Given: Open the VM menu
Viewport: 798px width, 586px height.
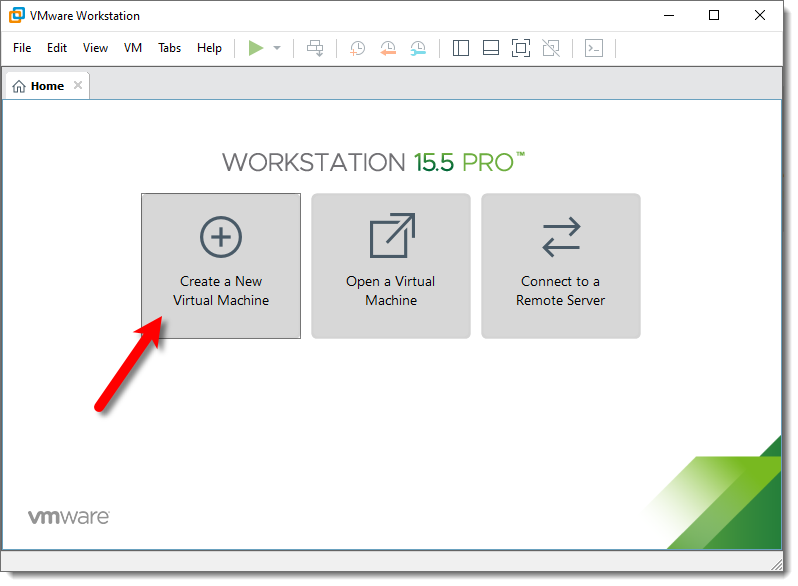Looking at the screenshot, I should 133,48.
